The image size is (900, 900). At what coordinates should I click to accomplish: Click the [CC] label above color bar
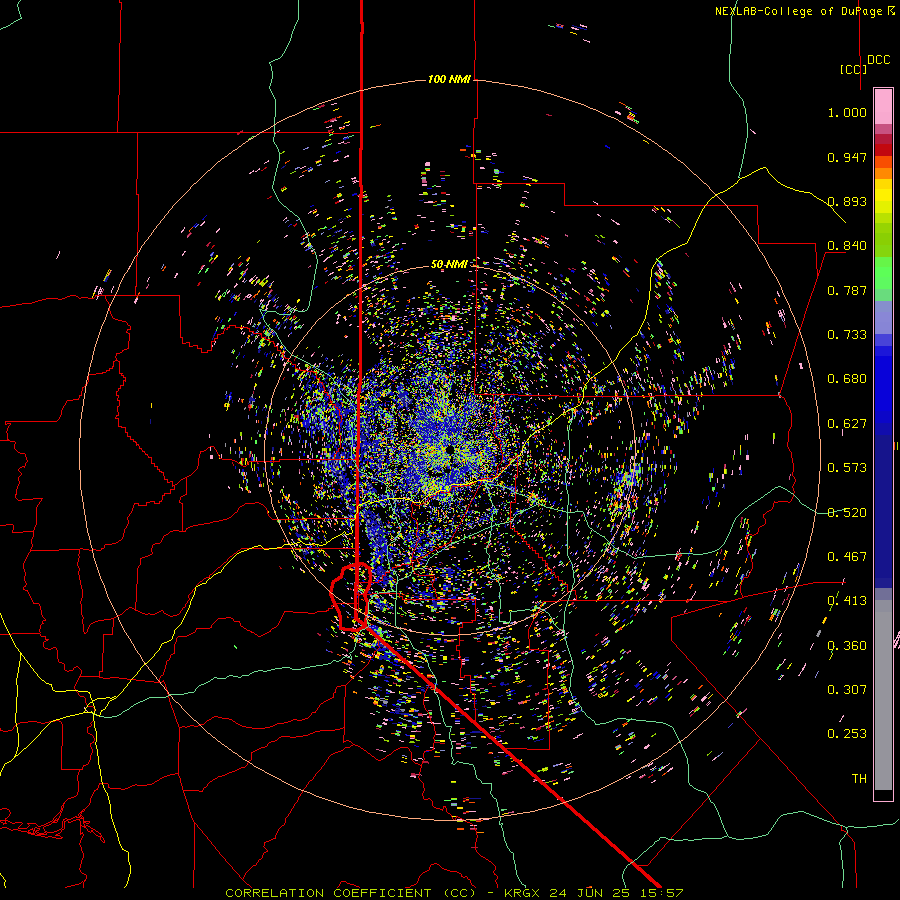click(x=852, y=70)
